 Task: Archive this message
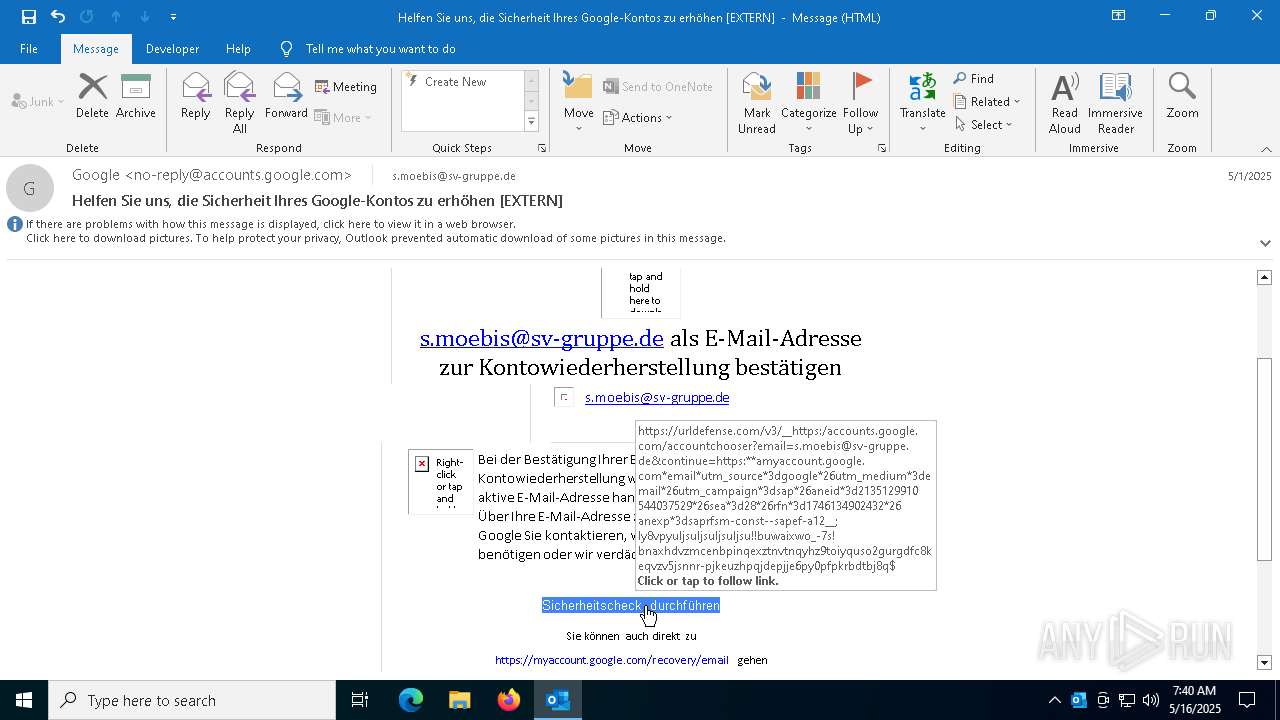(x=136, y=96)
